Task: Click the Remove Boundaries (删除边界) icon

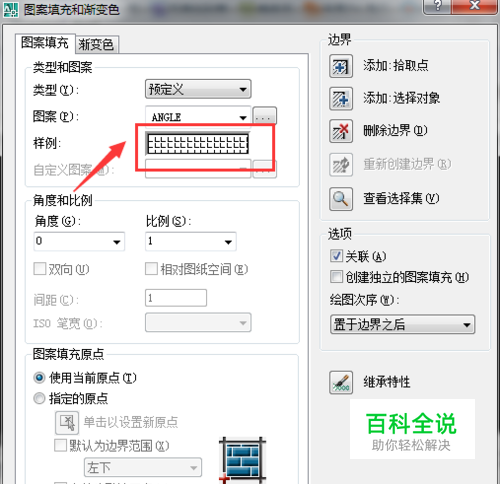Action: tap(341, 131)
